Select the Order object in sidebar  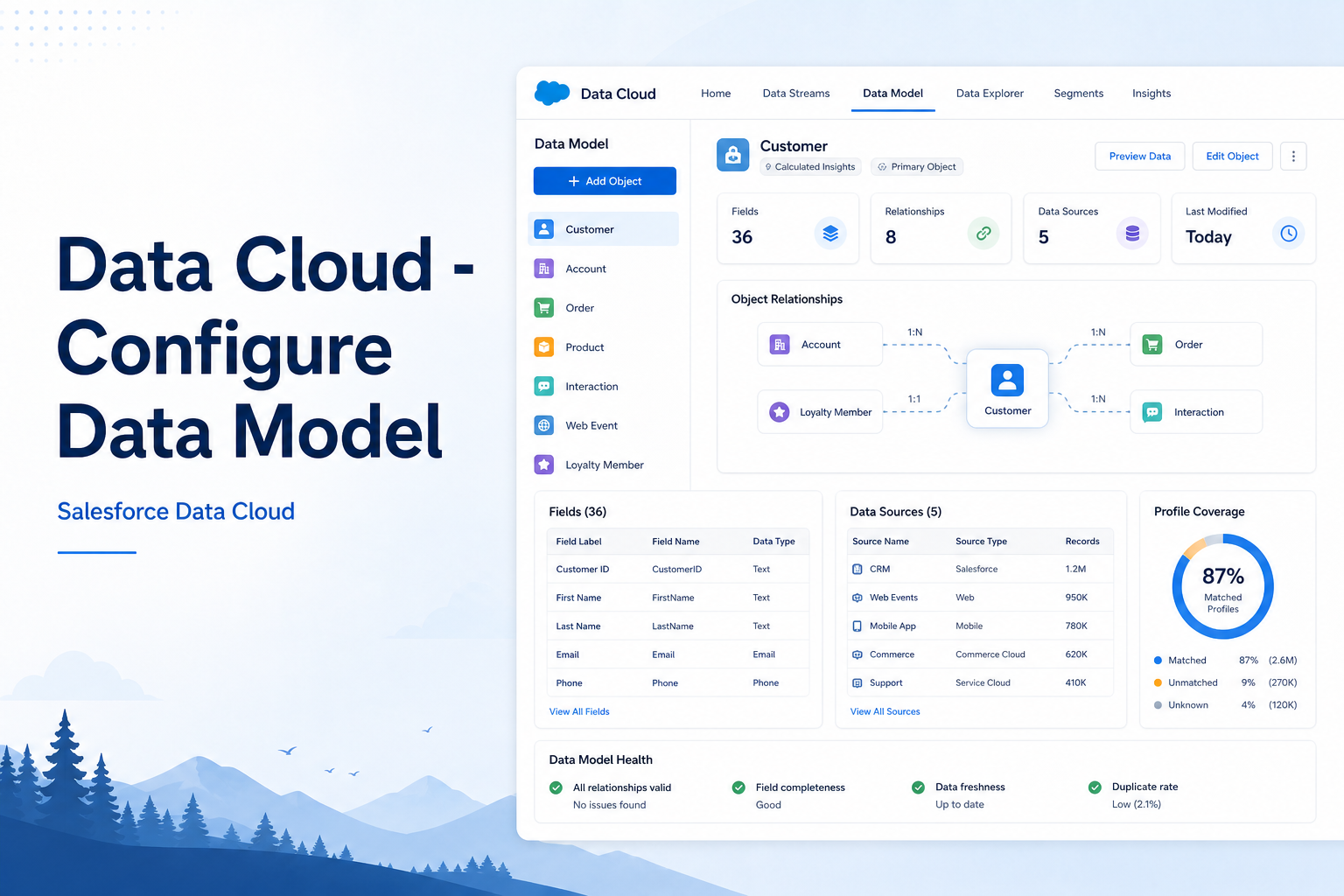(x=603, y=308)
